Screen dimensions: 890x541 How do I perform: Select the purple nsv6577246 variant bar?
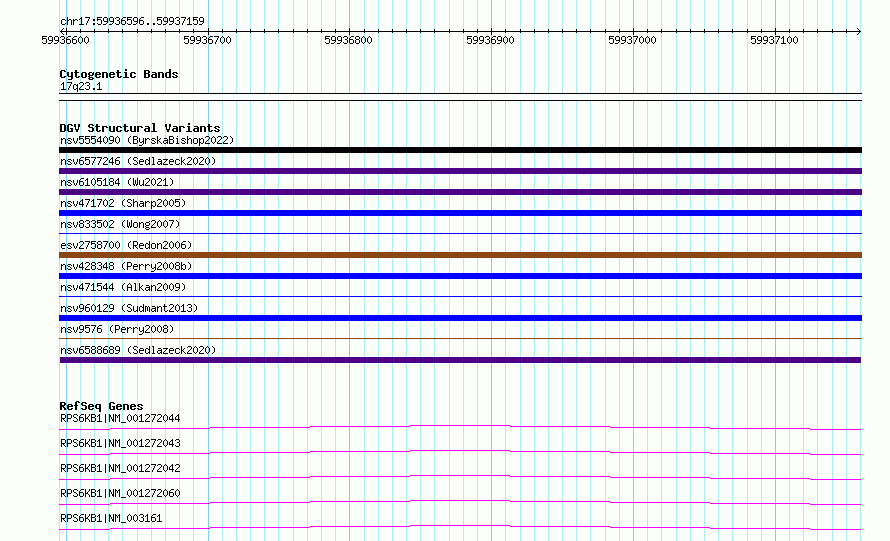tap(460, 171)
